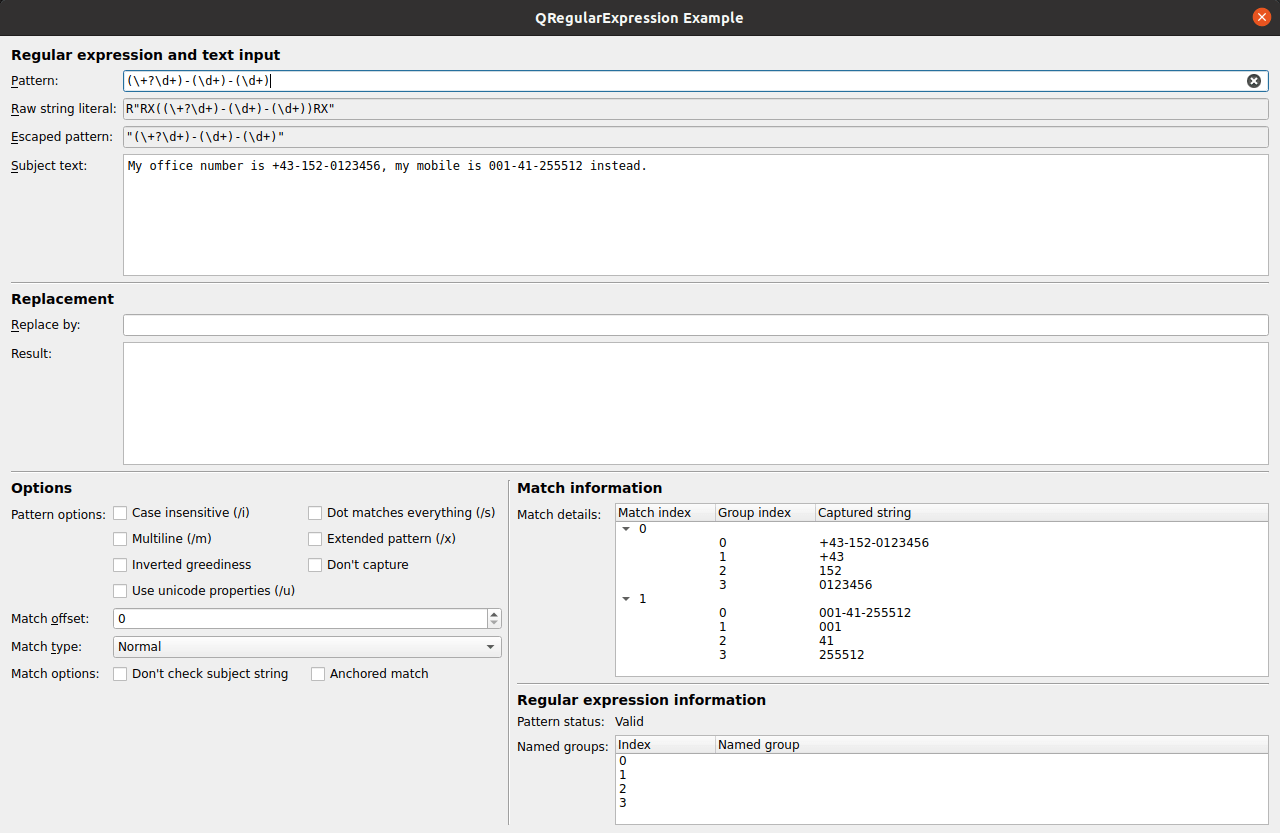The width and height of the screenshot is (1280, 833).
Task: Check Inverted greediness option
Action: click(x=121, y=565)
